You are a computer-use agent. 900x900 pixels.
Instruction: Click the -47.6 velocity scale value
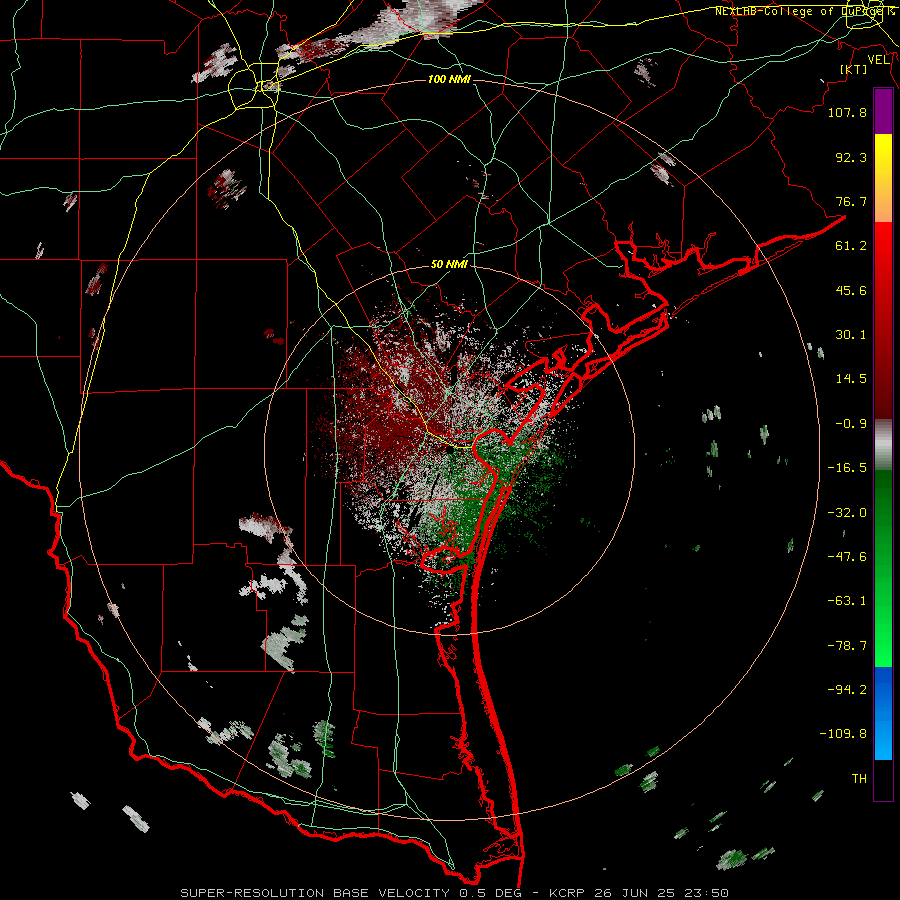[x=847, y=557]
